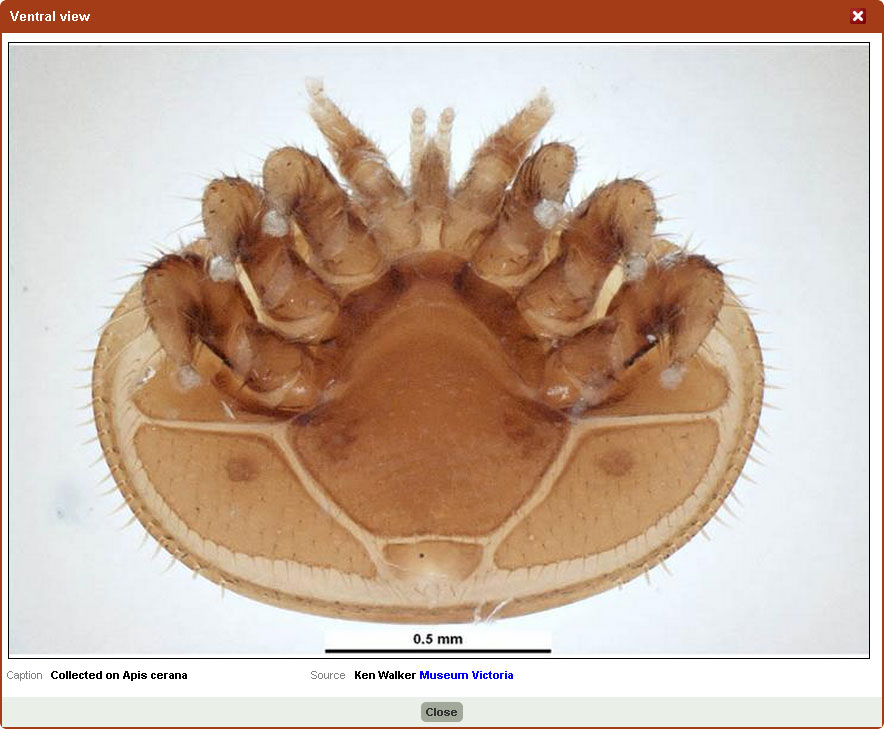Image resolution: width=884 pixels, height=729 pixels.
Task: Click the dark spot on the left plate
Action: point(240,468)
